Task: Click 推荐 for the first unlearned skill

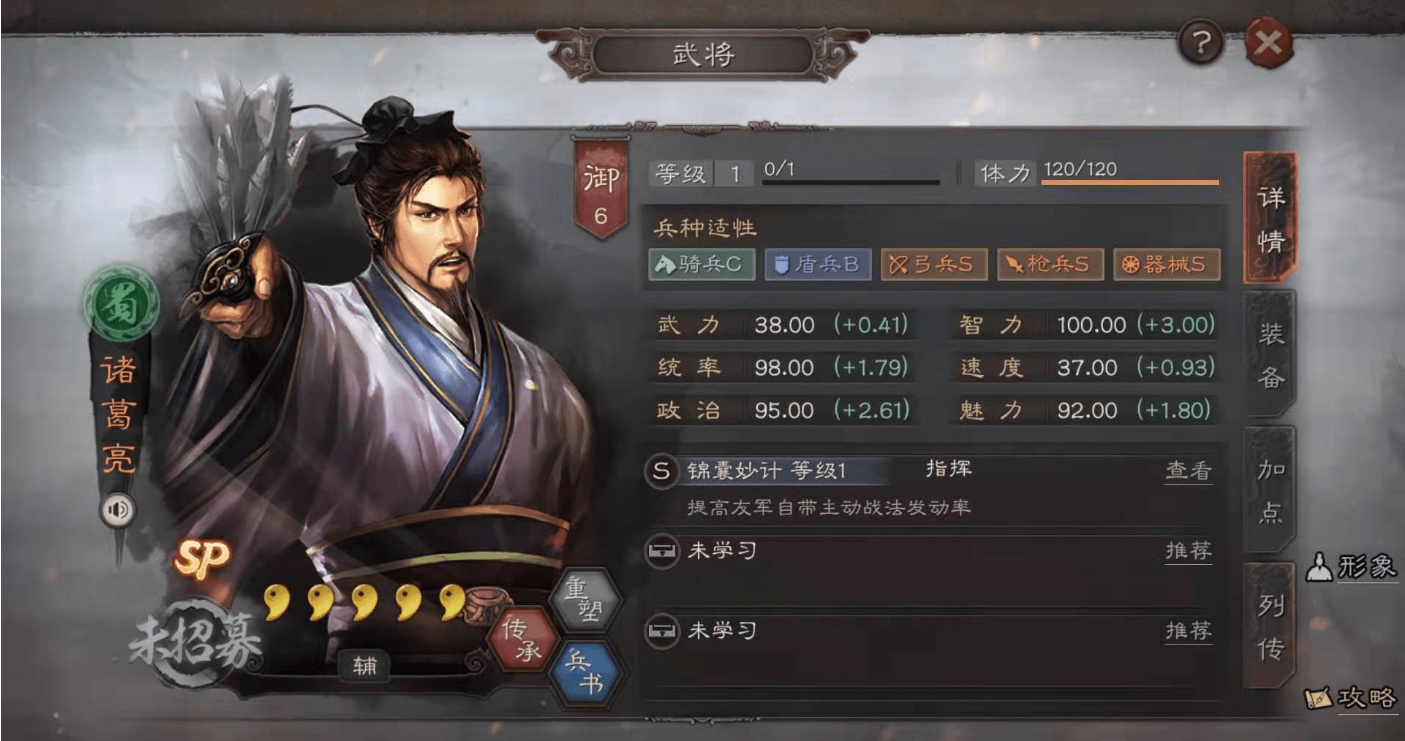Action: coord(1188,551)
